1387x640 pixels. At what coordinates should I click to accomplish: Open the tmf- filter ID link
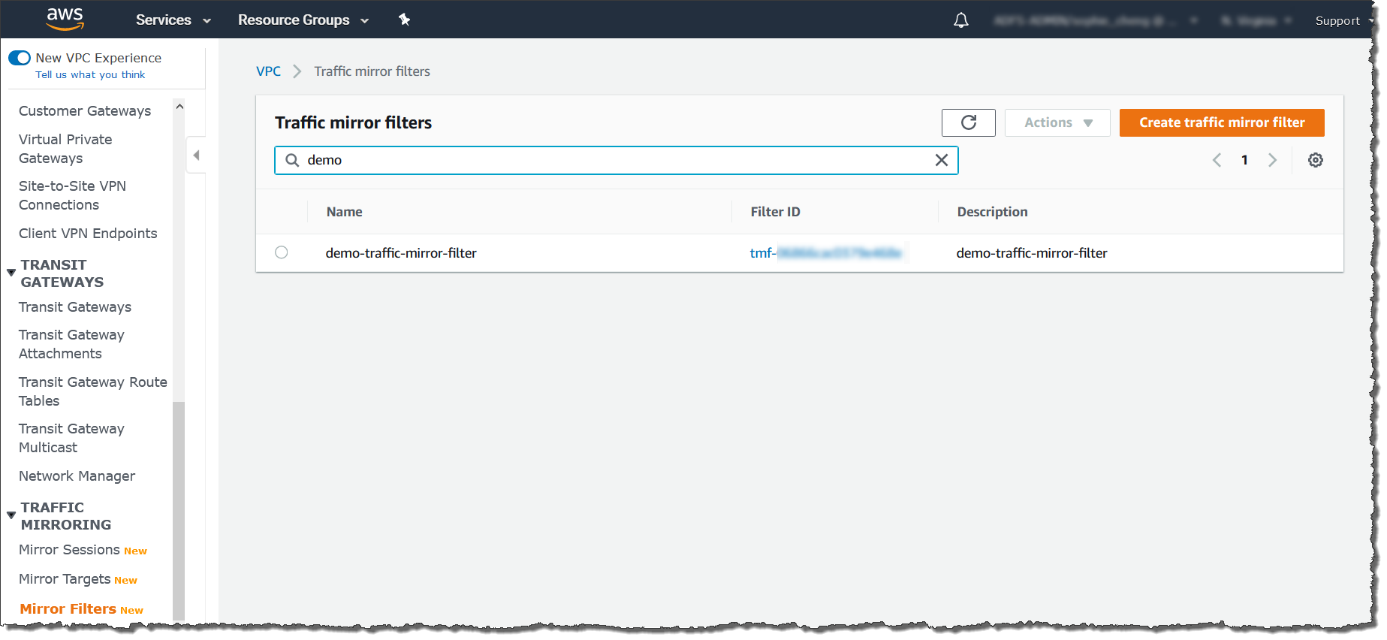825,253
